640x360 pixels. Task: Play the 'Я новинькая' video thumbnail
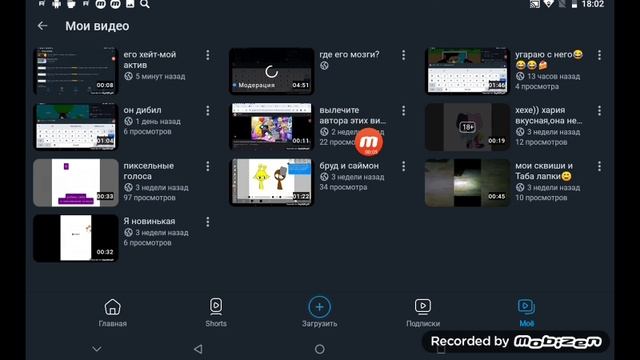click(76, 238)
